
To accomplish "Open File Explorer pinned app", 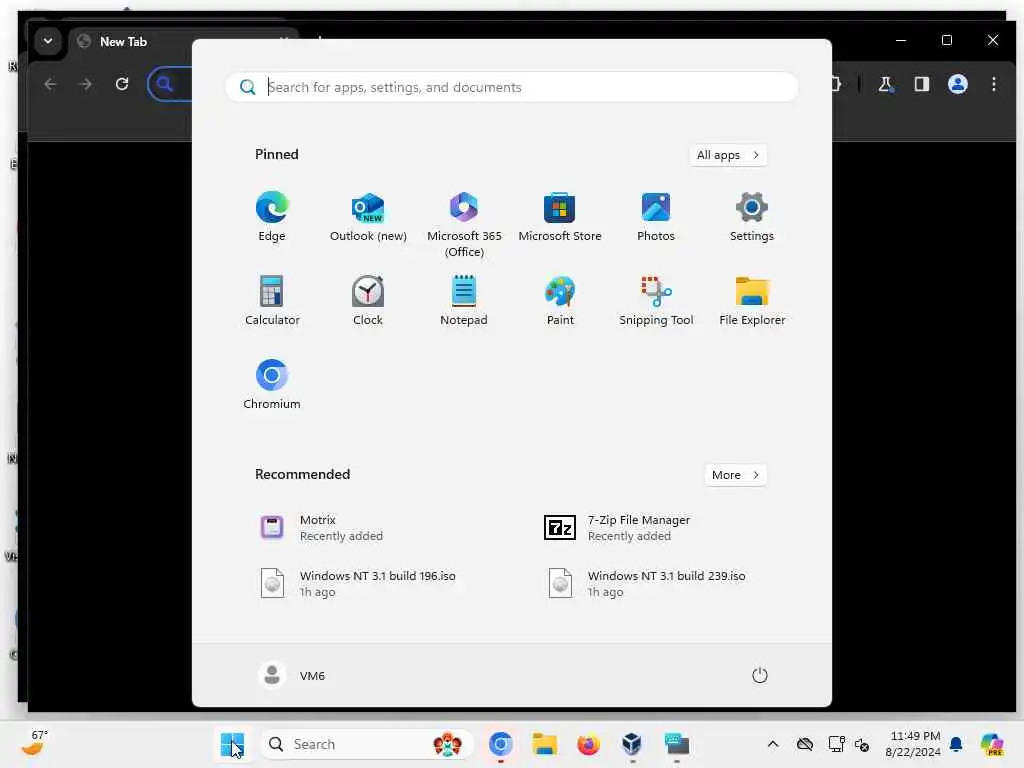I will point(752,301).
